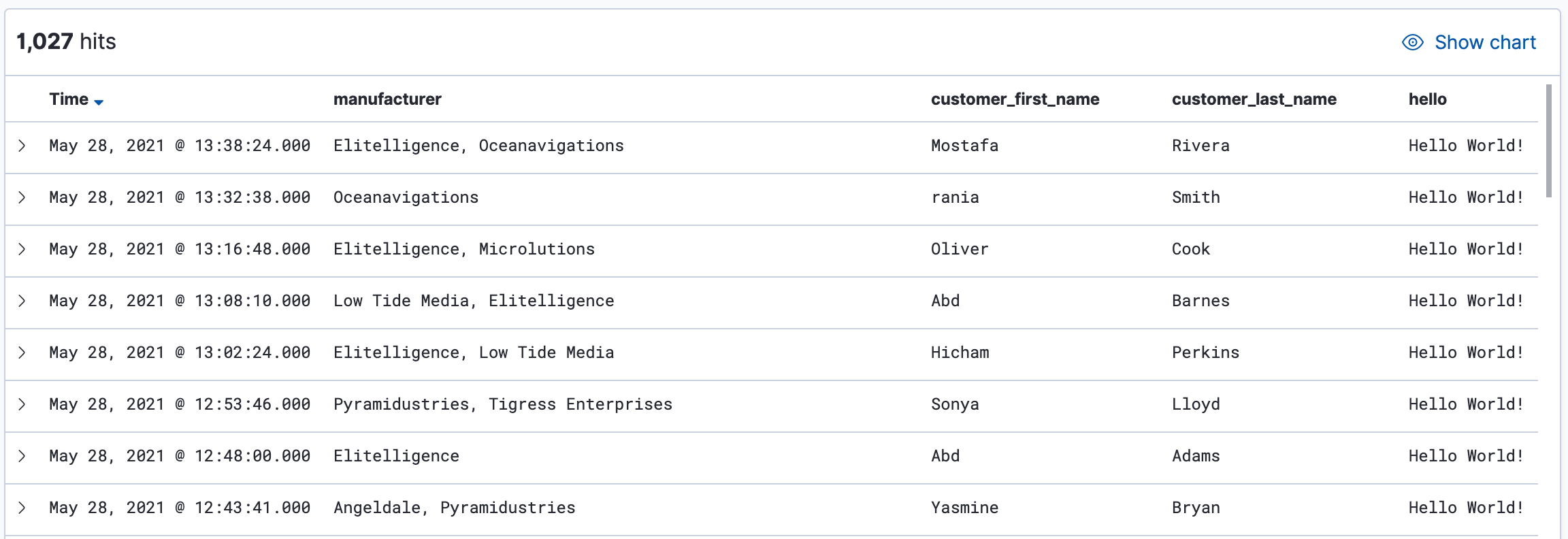
Task: Click Hello World! in the Adams row
Action: click(1466, 456)
